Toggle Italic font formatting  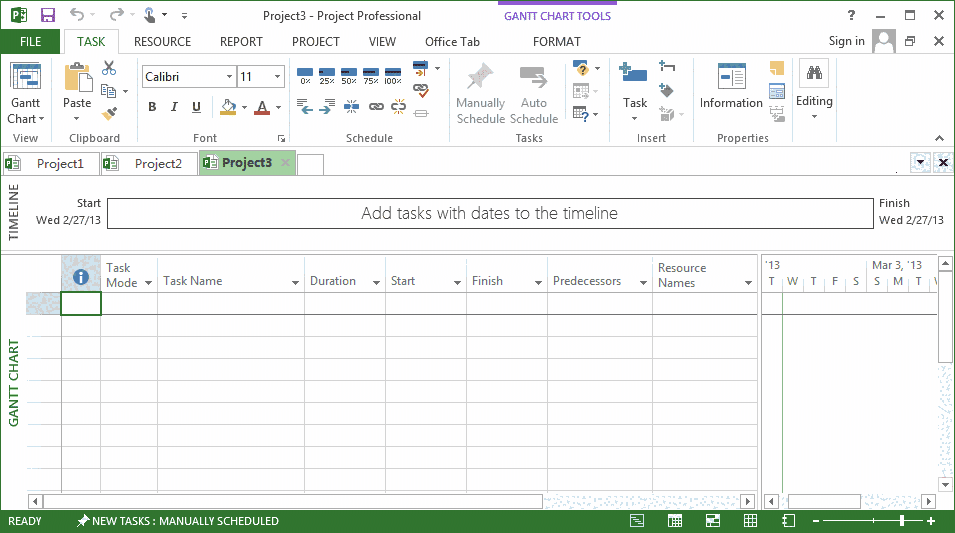click(174, 108)
